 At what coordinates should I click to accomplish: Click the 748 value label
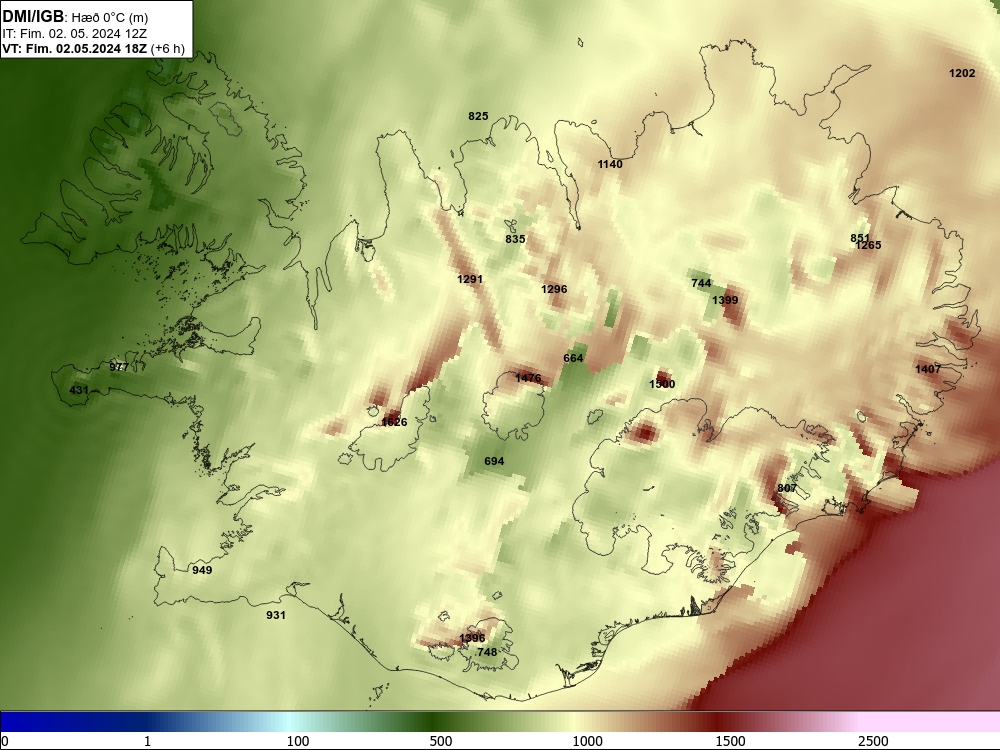487,652
